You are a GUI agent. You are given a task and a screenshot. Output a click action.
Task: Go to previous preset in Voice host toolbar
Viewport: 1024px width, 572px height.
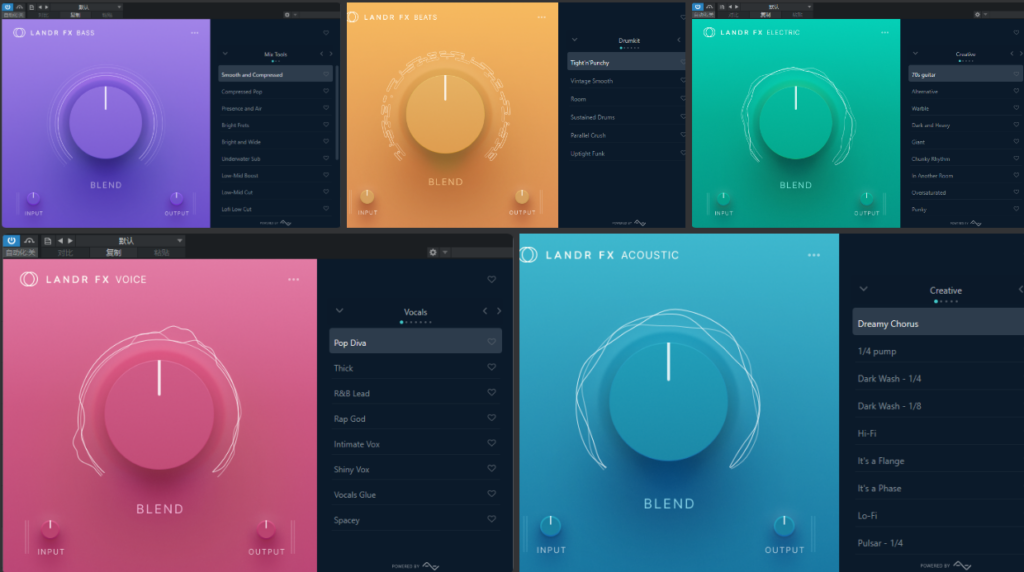click(60, 241)
